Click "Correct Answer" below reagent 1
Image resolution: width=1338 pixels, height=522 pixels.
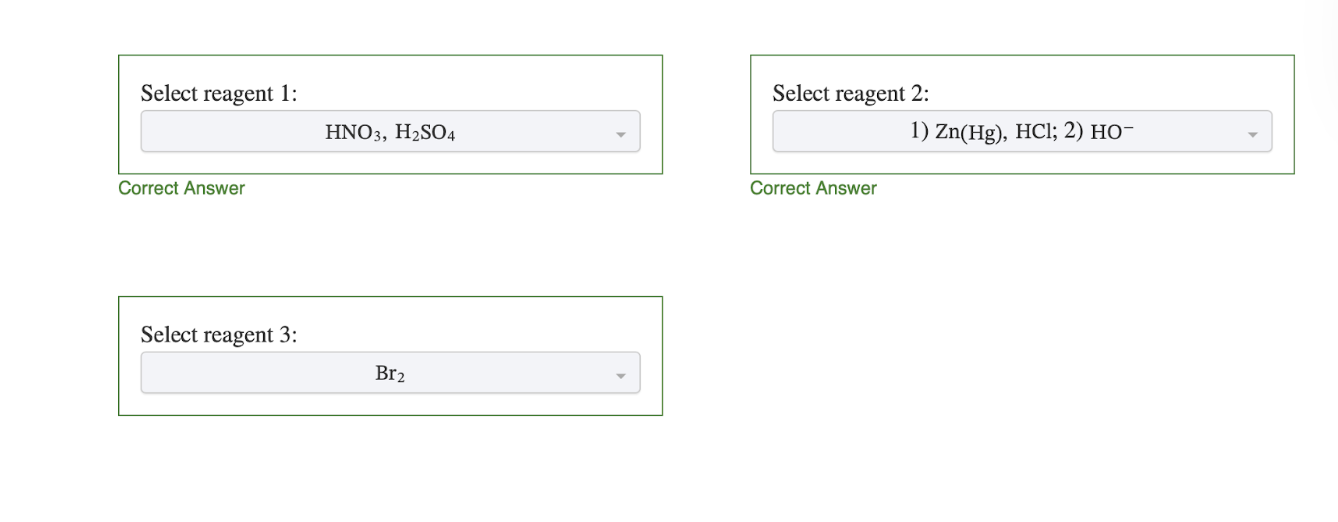coord(181,188)
